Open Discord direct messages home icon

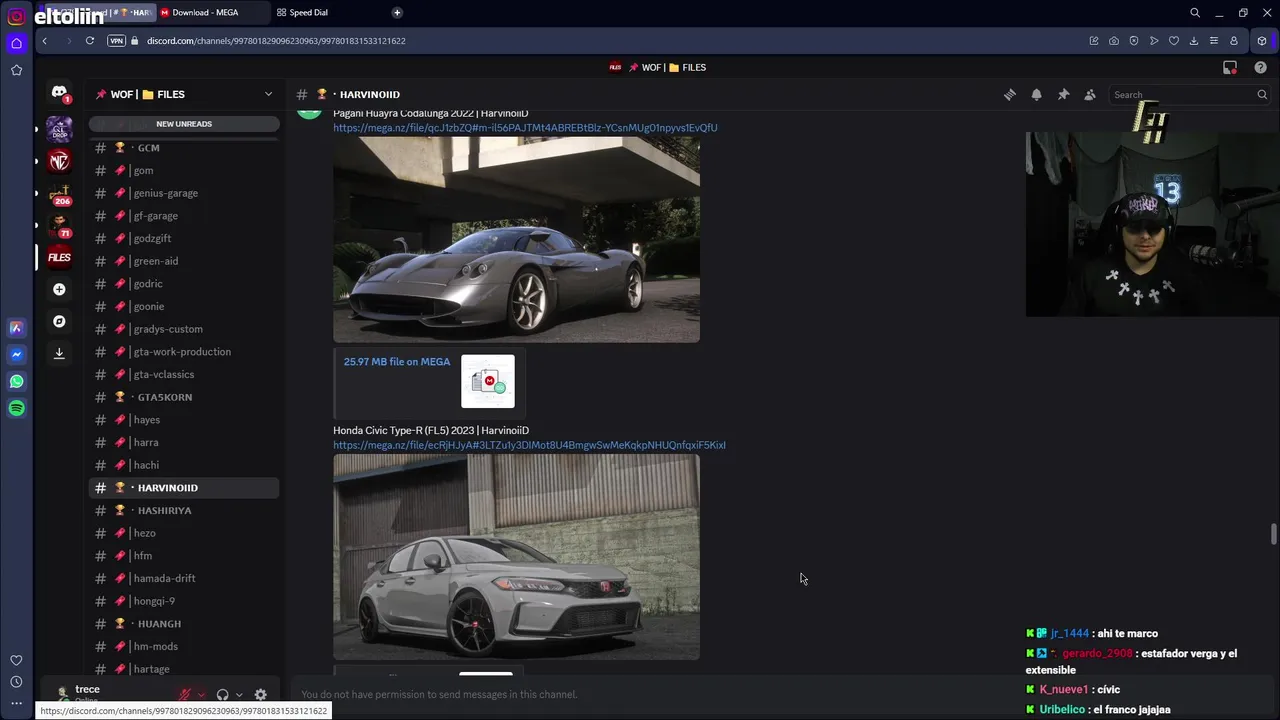click(59, 93)
